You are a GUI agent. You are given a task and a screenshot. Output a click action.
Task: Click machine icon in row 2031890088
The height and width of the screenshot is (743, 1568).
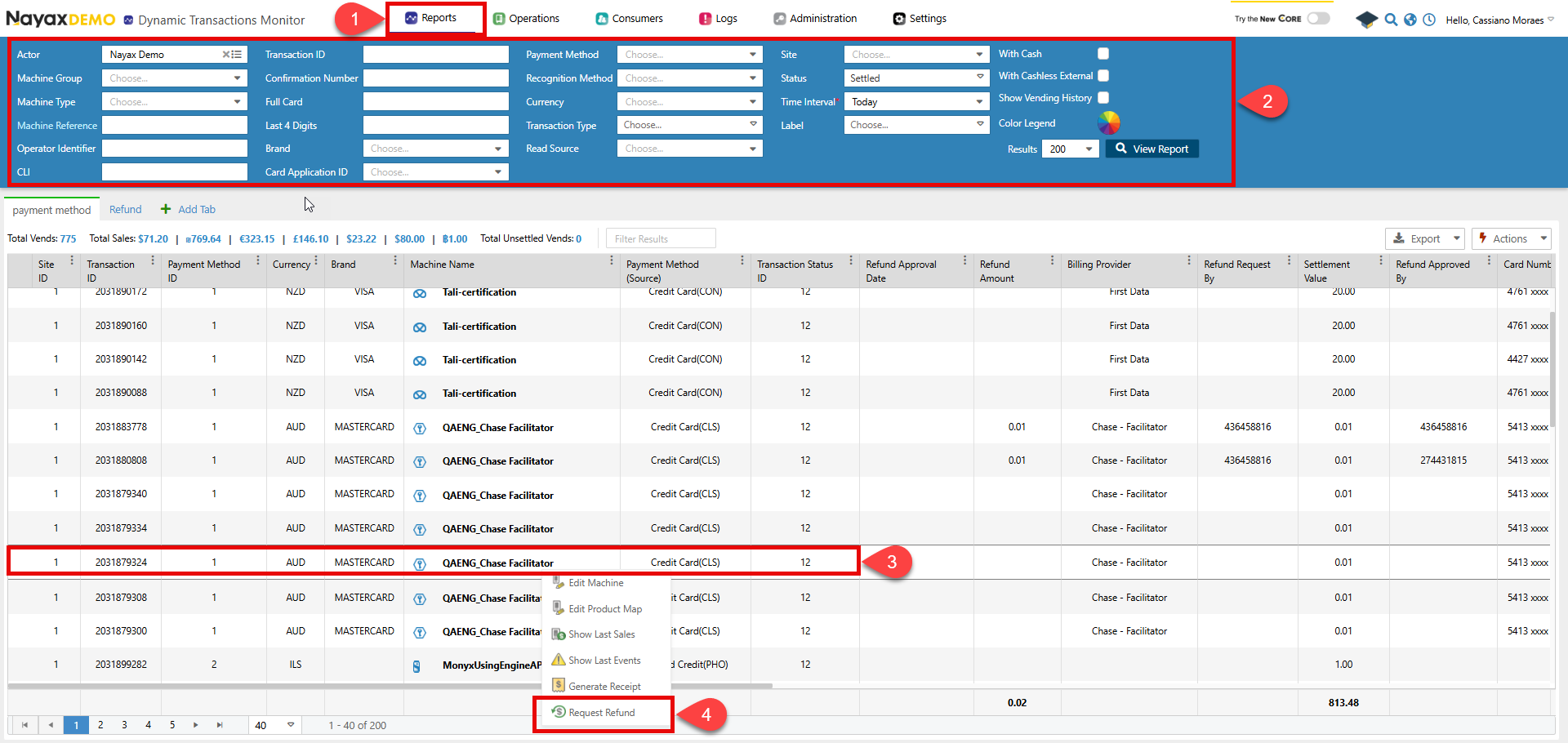(420, 395)
